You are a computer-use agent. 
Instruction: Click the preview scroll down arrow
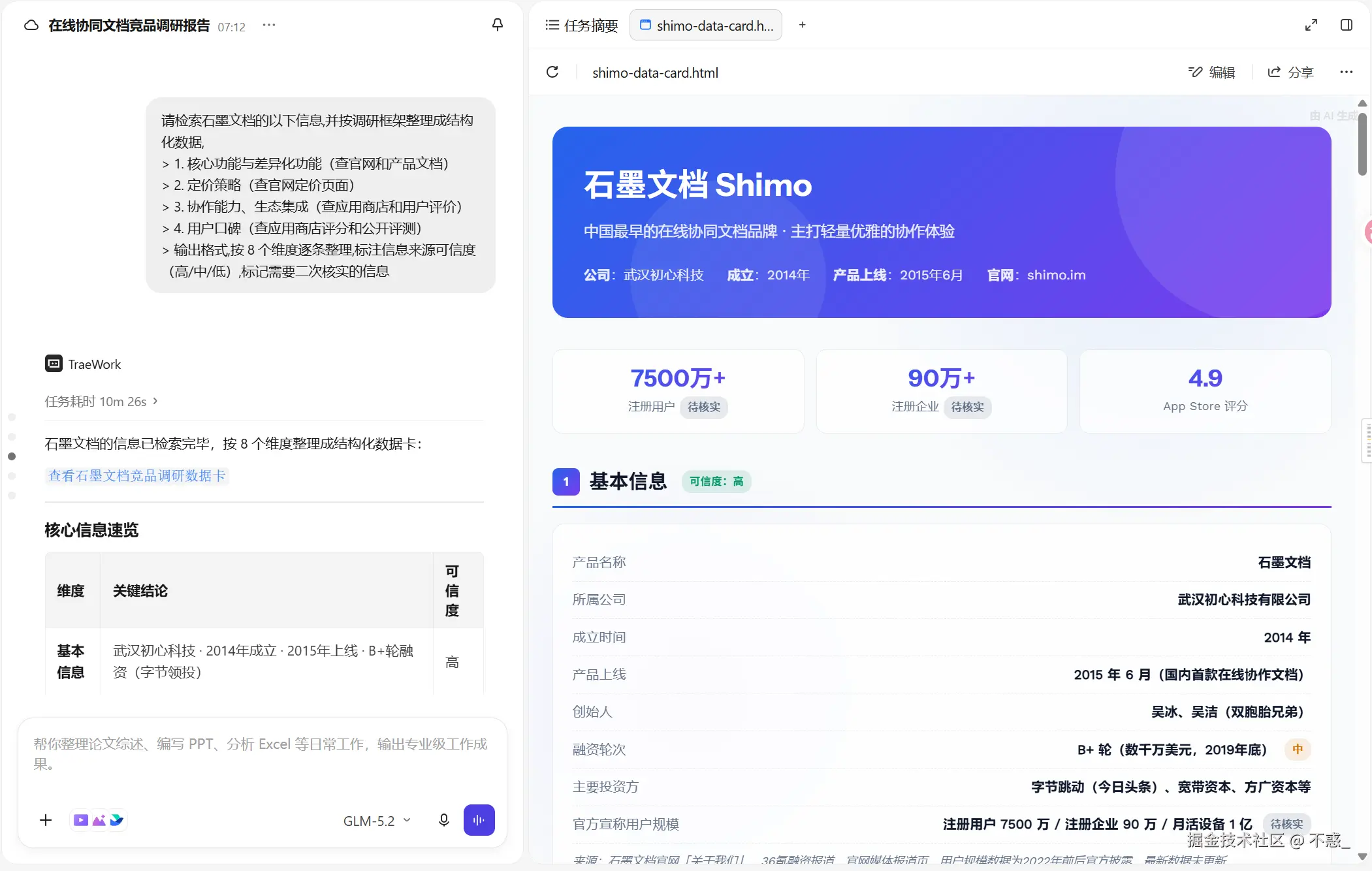click(x=1362, y=856)
